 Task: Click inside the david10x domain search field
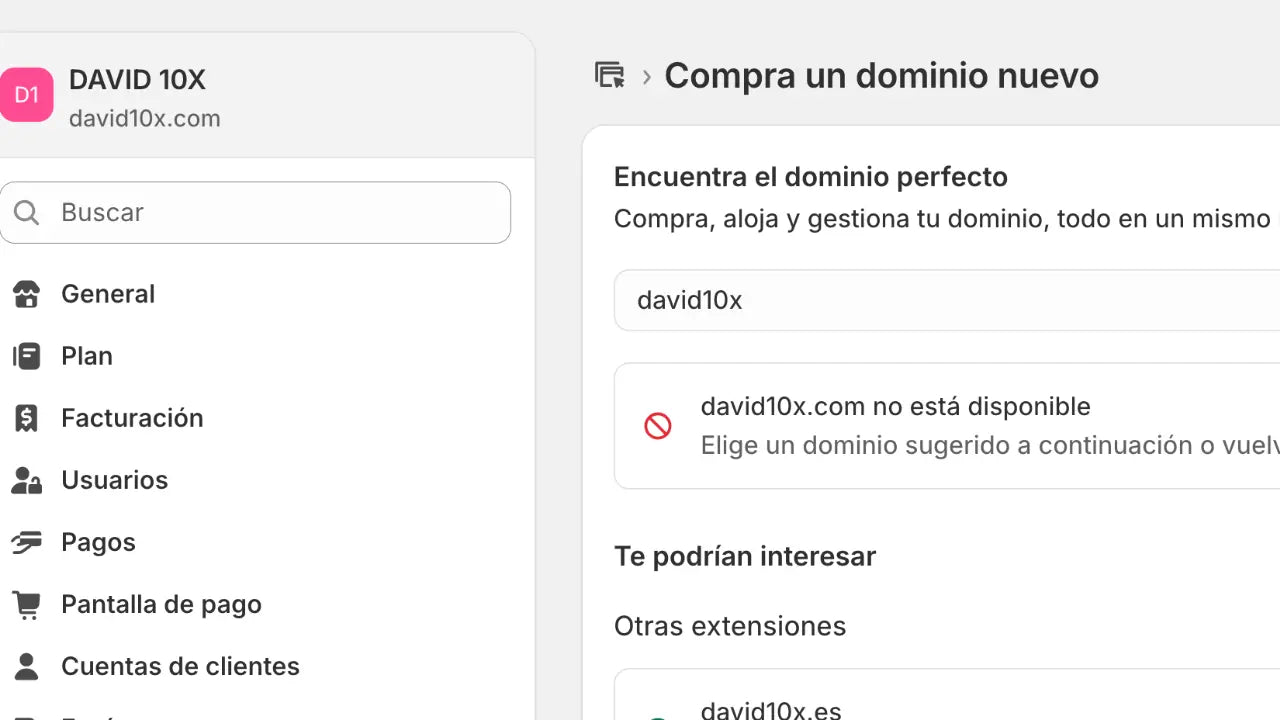pos(900,300)
